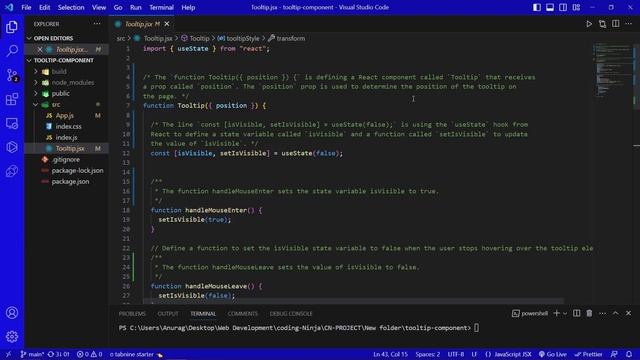Open editor More Actions ellipsis
This screenshot has width=640, height=360.
coord(629,24)
